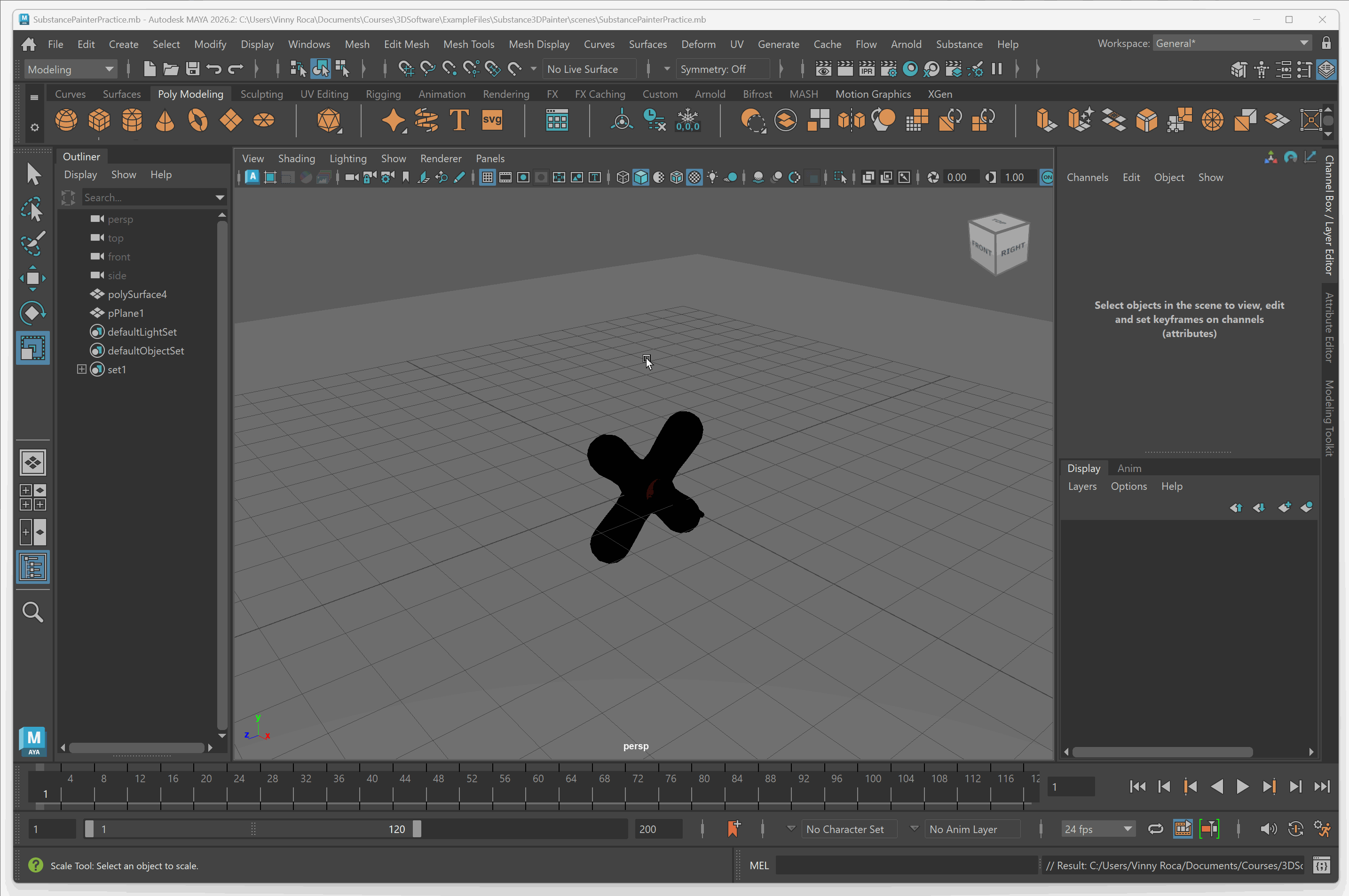
Task: Click the SVG import shelf icon
Action: pos(492,120)
